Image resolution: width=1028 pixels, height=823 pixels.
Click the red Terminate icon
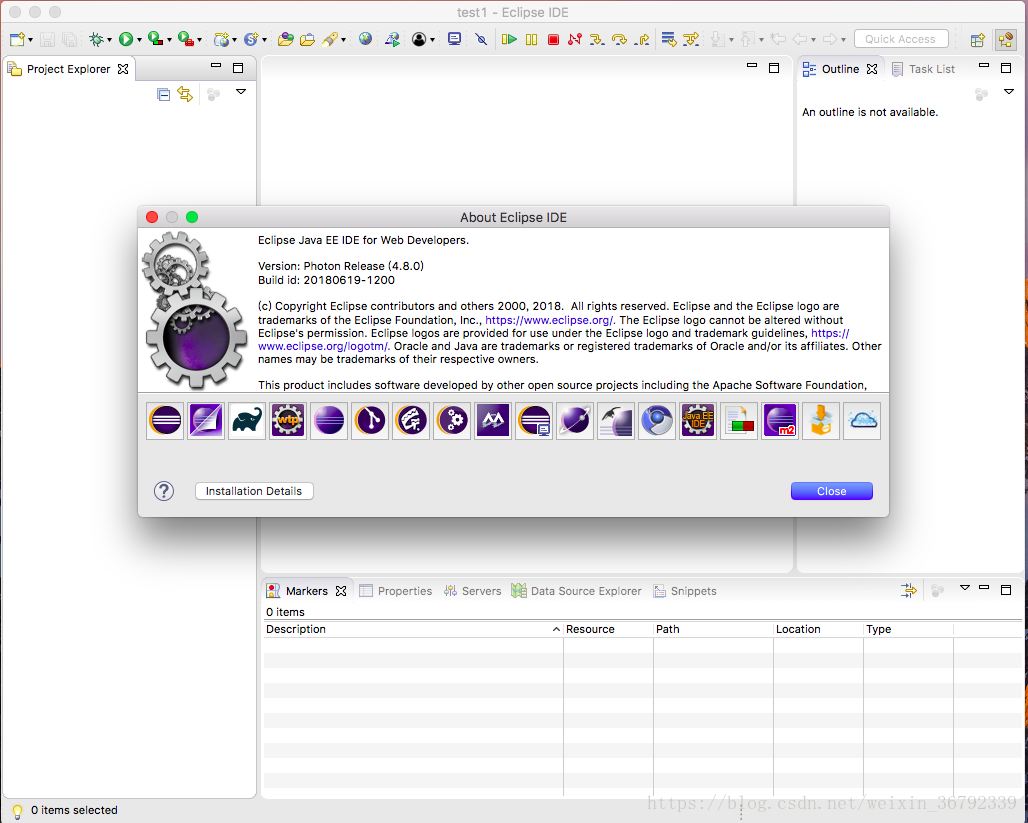[553, 39]
